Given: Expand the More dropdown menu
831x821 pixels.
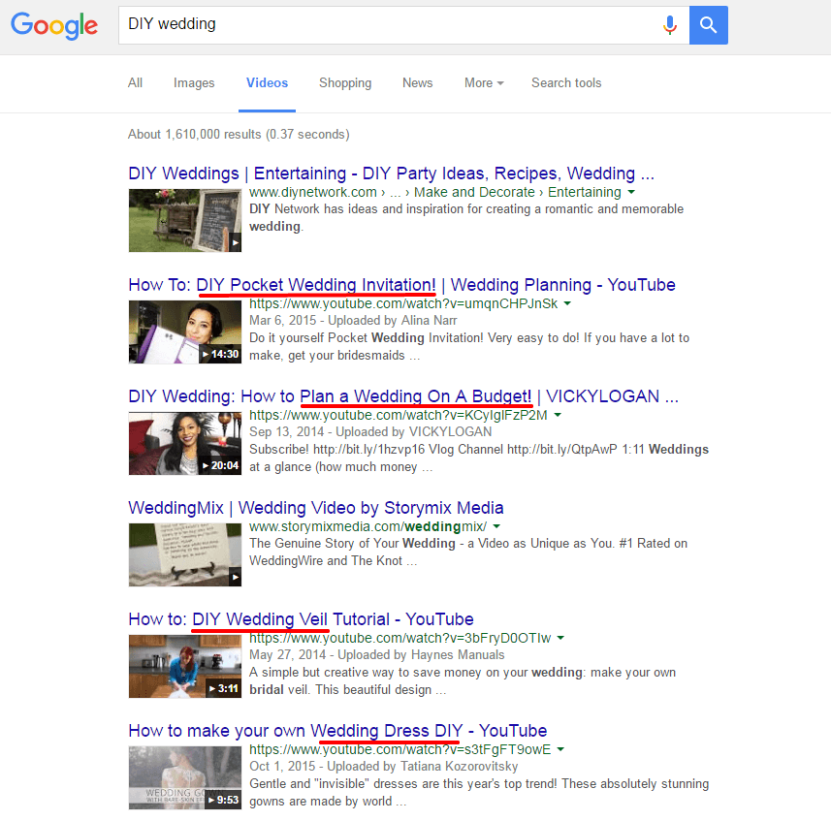Looking at the screenshot, I should coord(484,83).
